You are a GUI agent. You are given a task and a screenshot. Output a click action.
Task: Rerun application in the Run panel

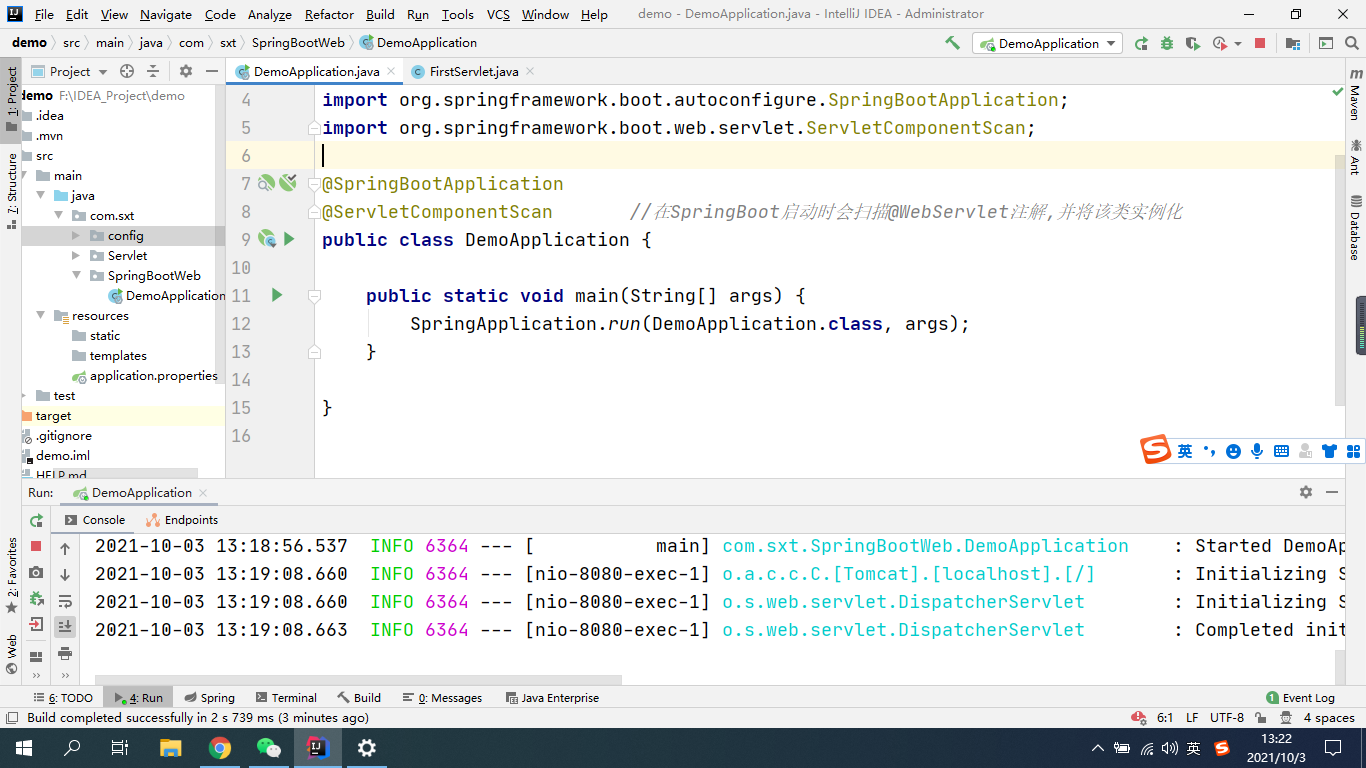click(x=36, y=520)
